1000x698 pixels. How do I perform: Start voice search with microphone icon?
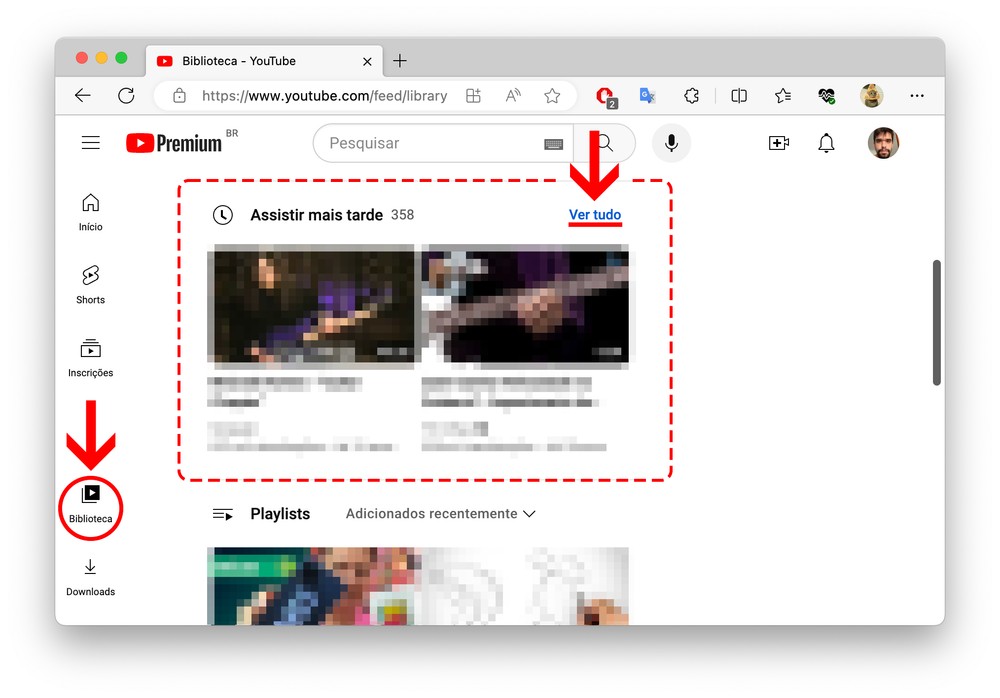click(x=671, y=143)
